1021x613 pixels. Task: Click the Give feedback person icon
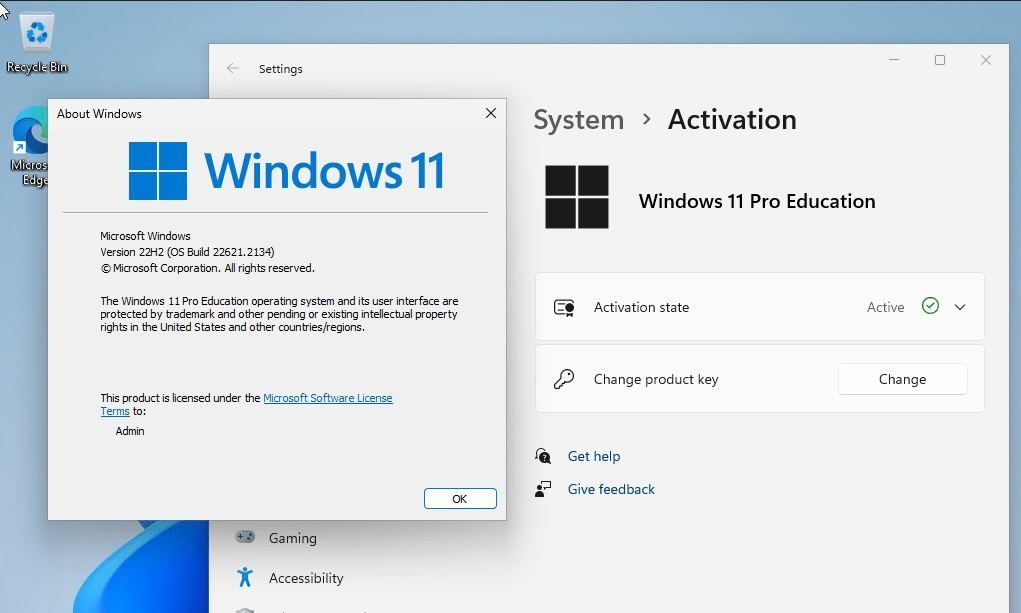[x=543, y=489]
